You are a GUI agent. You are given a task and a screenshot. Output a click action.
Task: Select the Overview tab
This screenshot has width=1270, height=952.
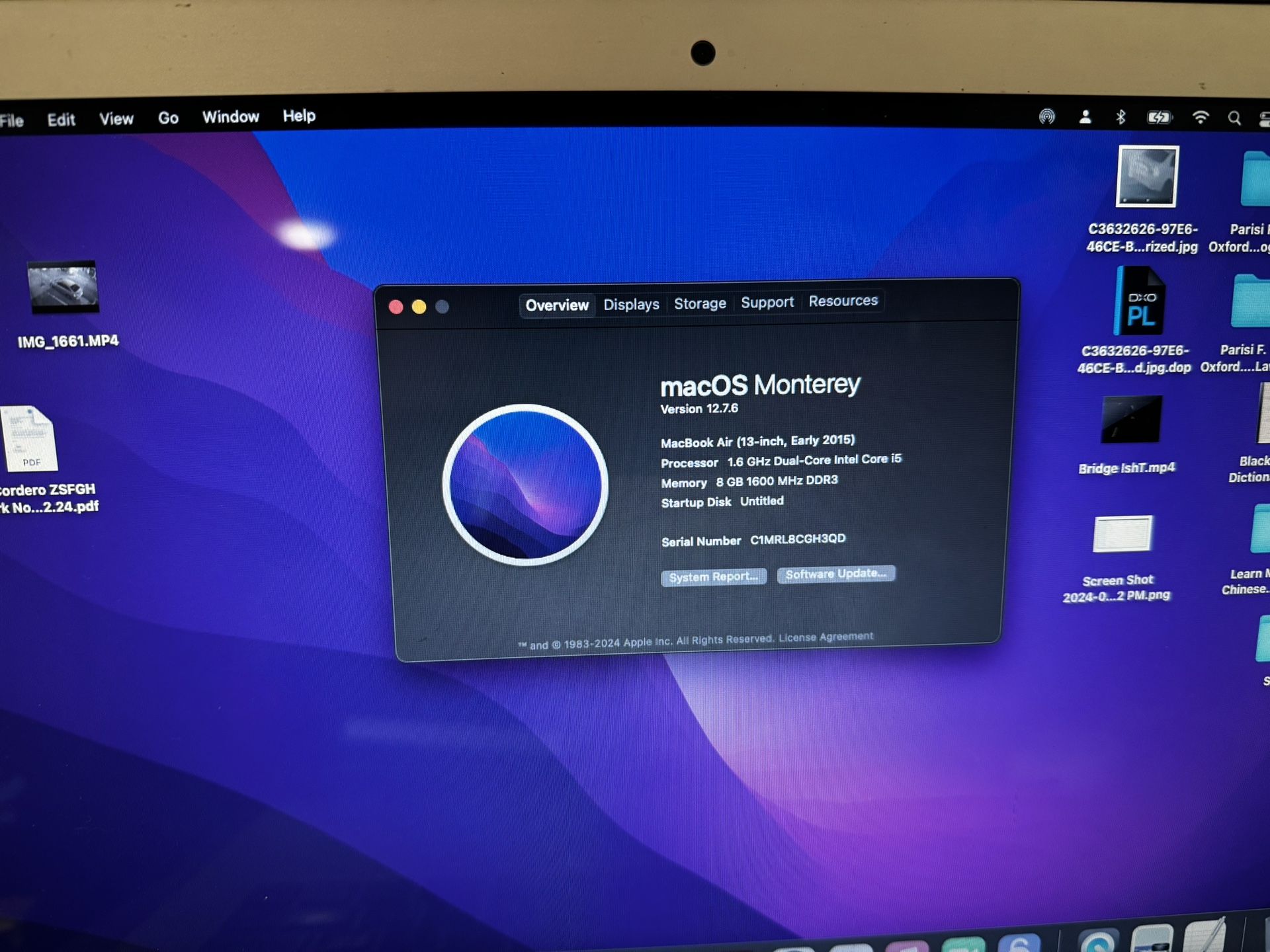pos(557,305)
